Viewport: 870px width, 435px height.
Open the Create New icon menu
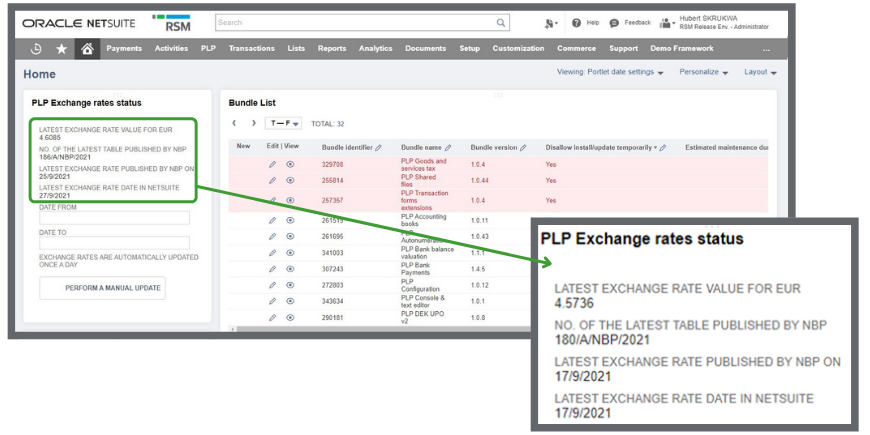click(550, 23)
